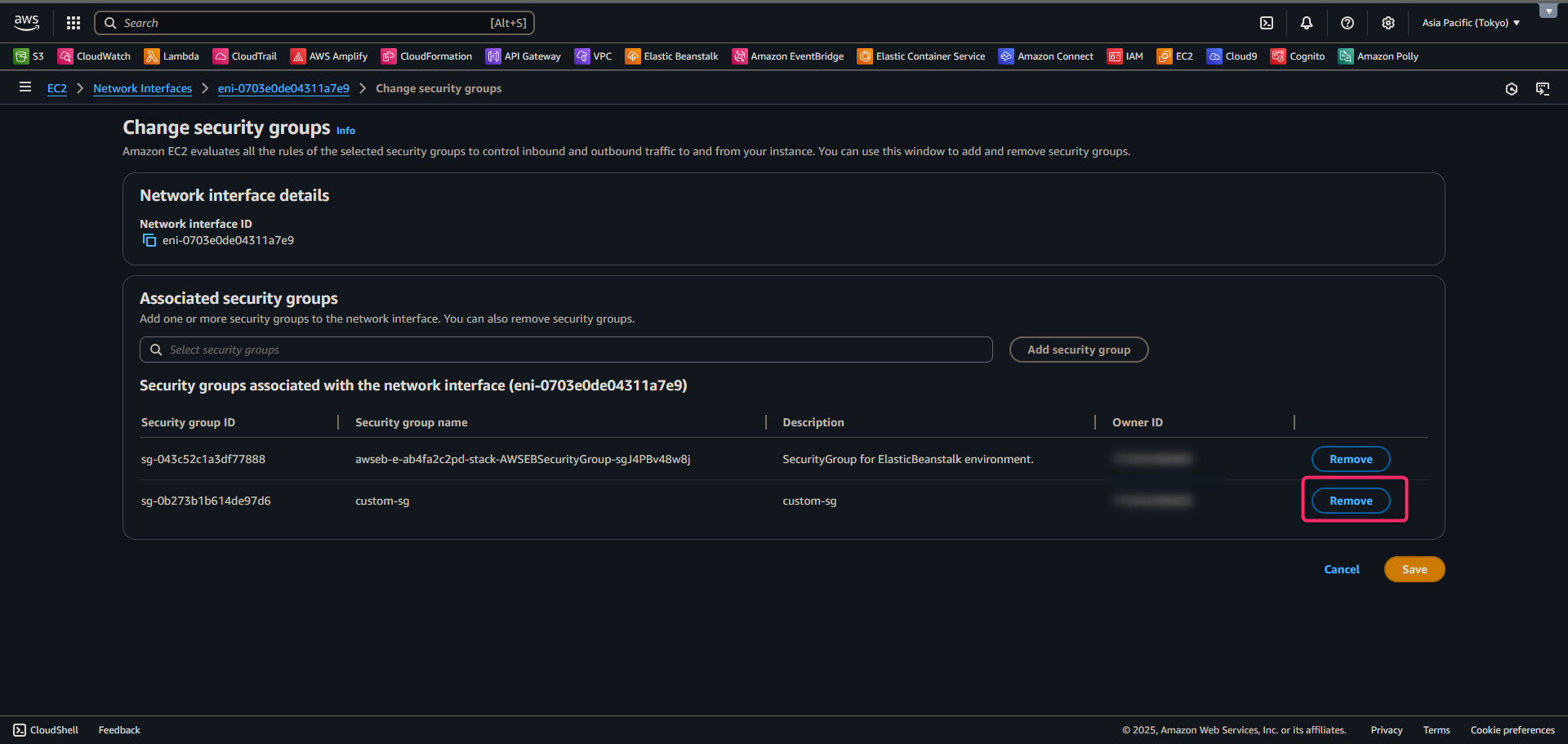
Task: Open the Cognito bookmark
Action: click(x=1298, y=56)
